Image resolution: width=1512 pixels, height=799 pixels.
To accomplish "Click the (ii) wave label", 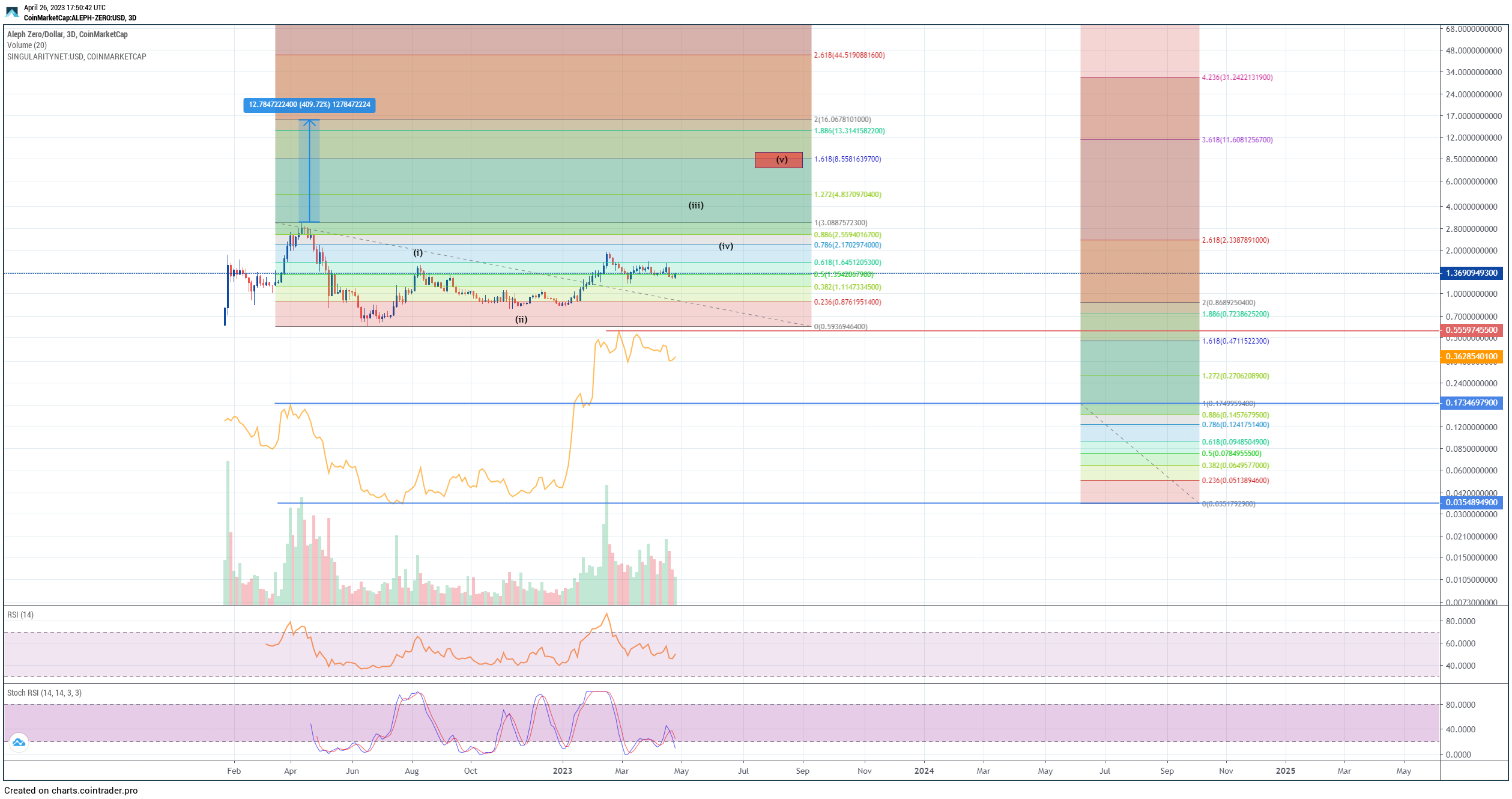I will click(x=521, y=320).
